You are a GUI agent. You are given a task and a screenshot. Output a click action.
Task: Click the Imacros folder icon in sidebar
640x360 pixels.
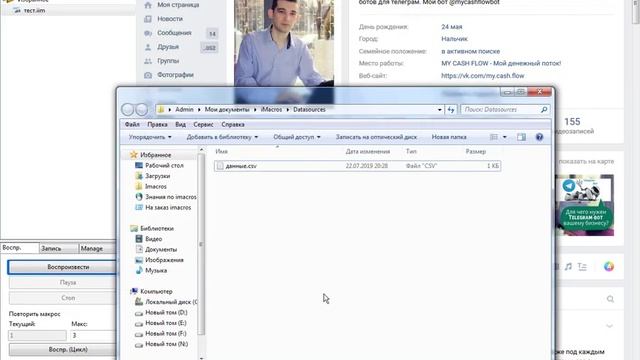coord(139,186)
